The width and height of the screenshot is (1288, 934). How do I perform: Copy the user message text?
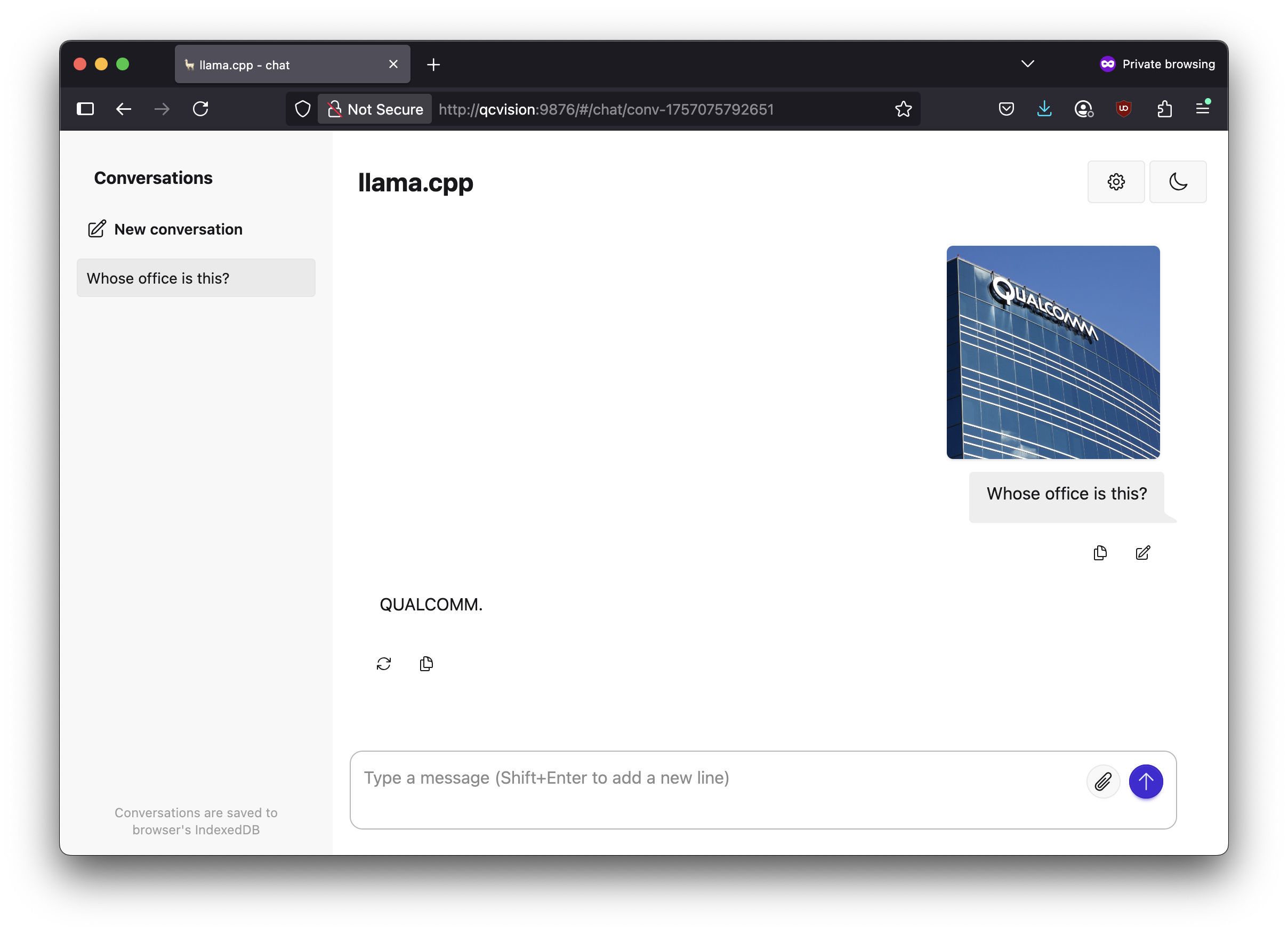[1100, 552]
